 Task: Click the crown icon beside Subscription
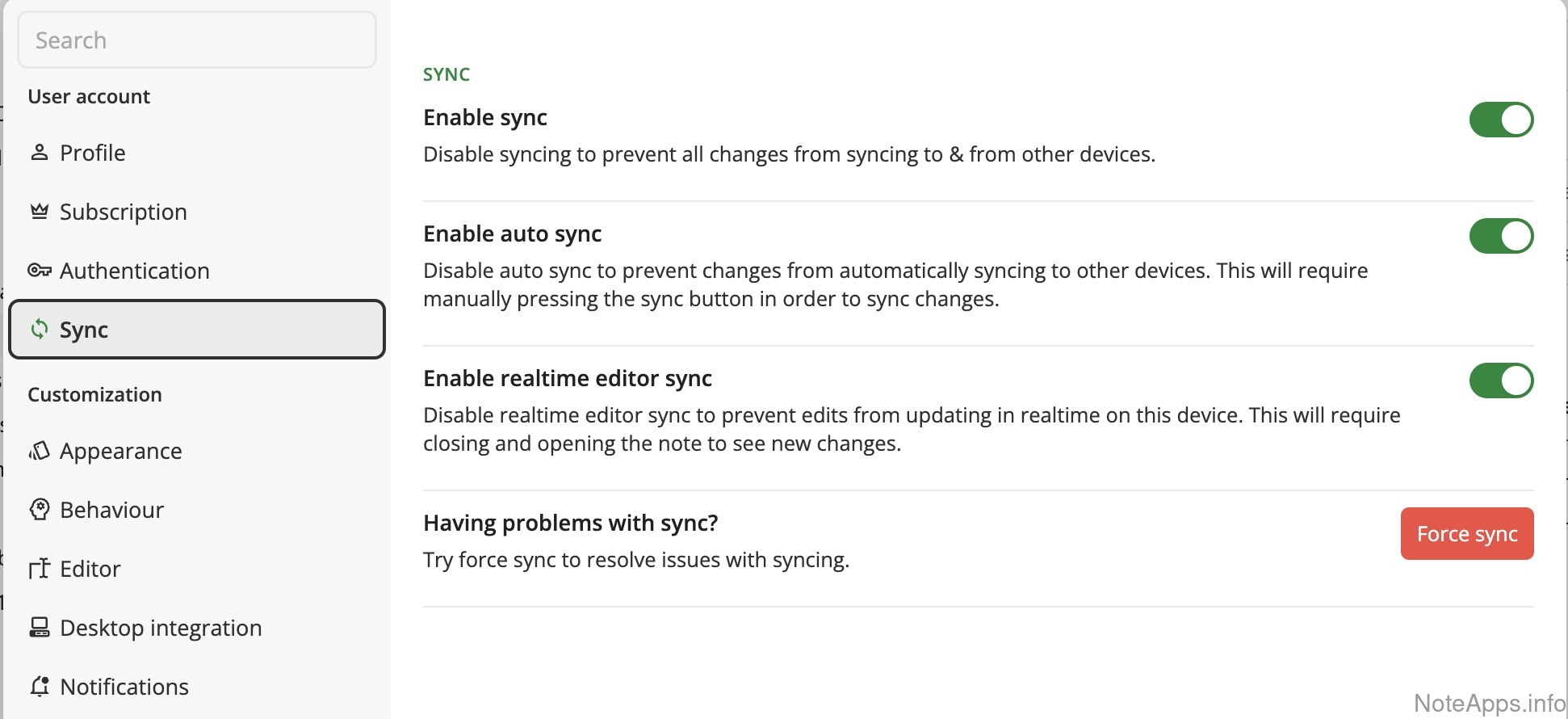pos(39,212)
